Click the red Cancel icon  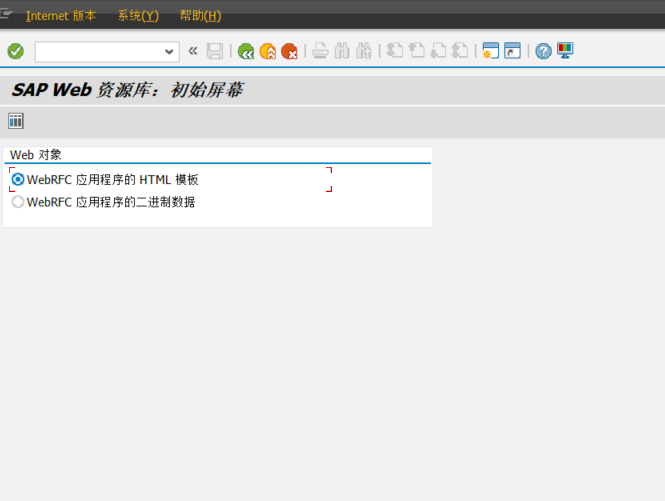(290, 51)
